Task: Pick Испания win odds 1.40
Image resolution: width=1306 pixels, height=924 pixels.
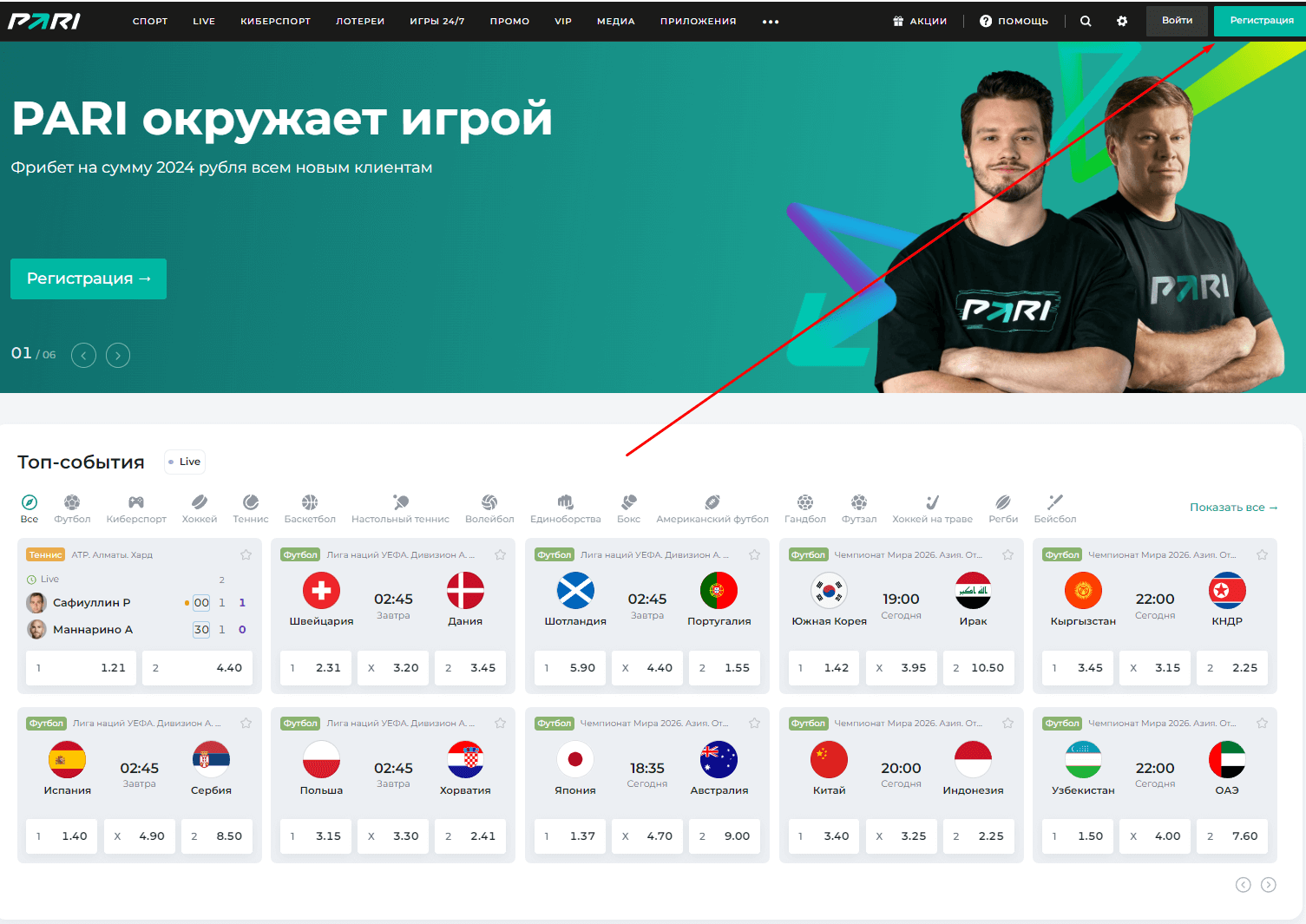Action: pyautogui.click(x=62, y=836)
